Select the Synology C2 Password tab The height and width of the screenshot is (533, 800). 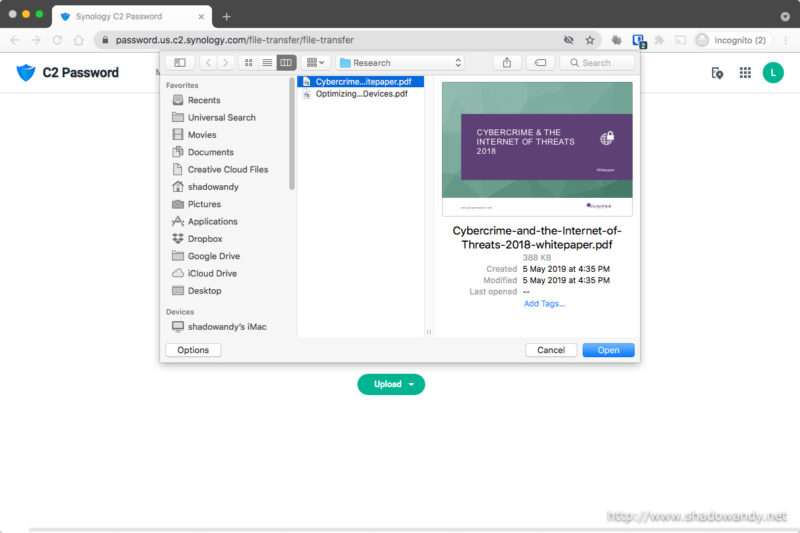coord(132,16)
